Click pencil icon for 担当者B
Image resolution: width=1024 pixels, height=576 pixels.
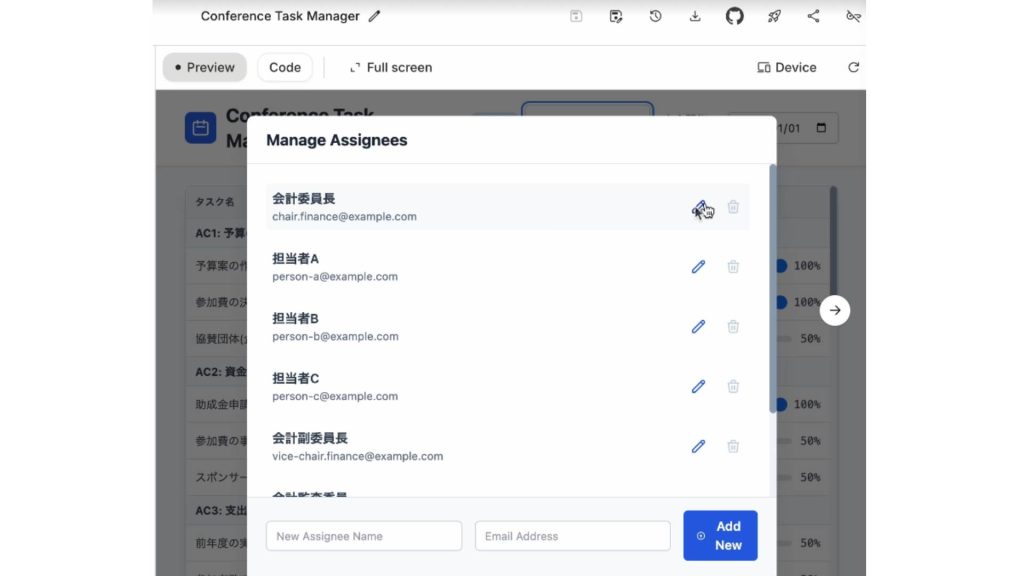pyautogui.click(x=699, y=327)
